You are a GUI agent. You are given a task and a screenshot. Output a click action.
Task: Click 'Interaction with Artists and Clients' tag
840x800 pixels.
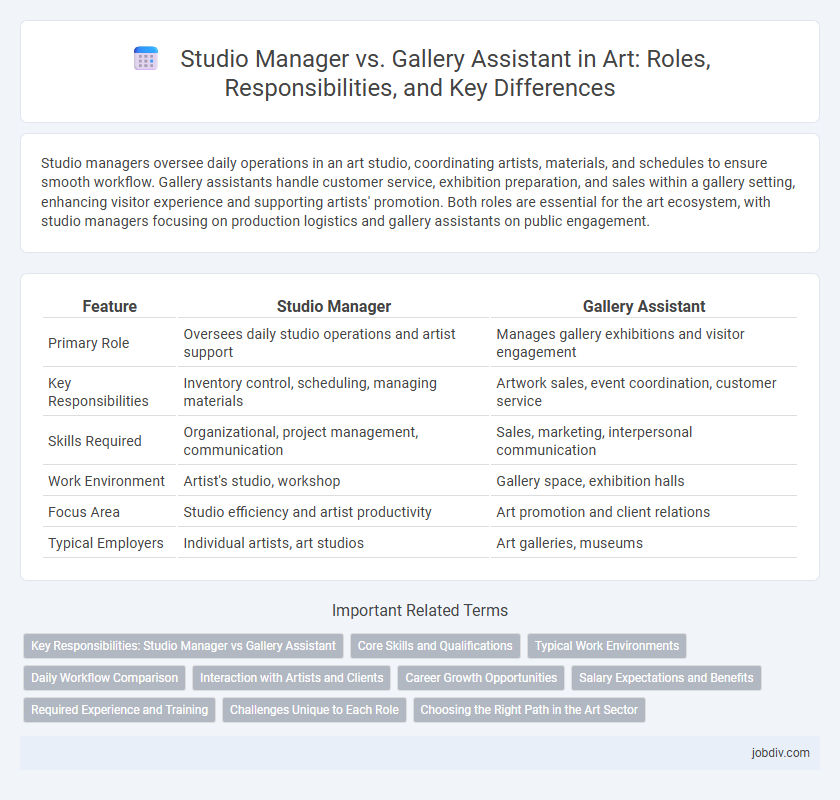coord(291,678)
